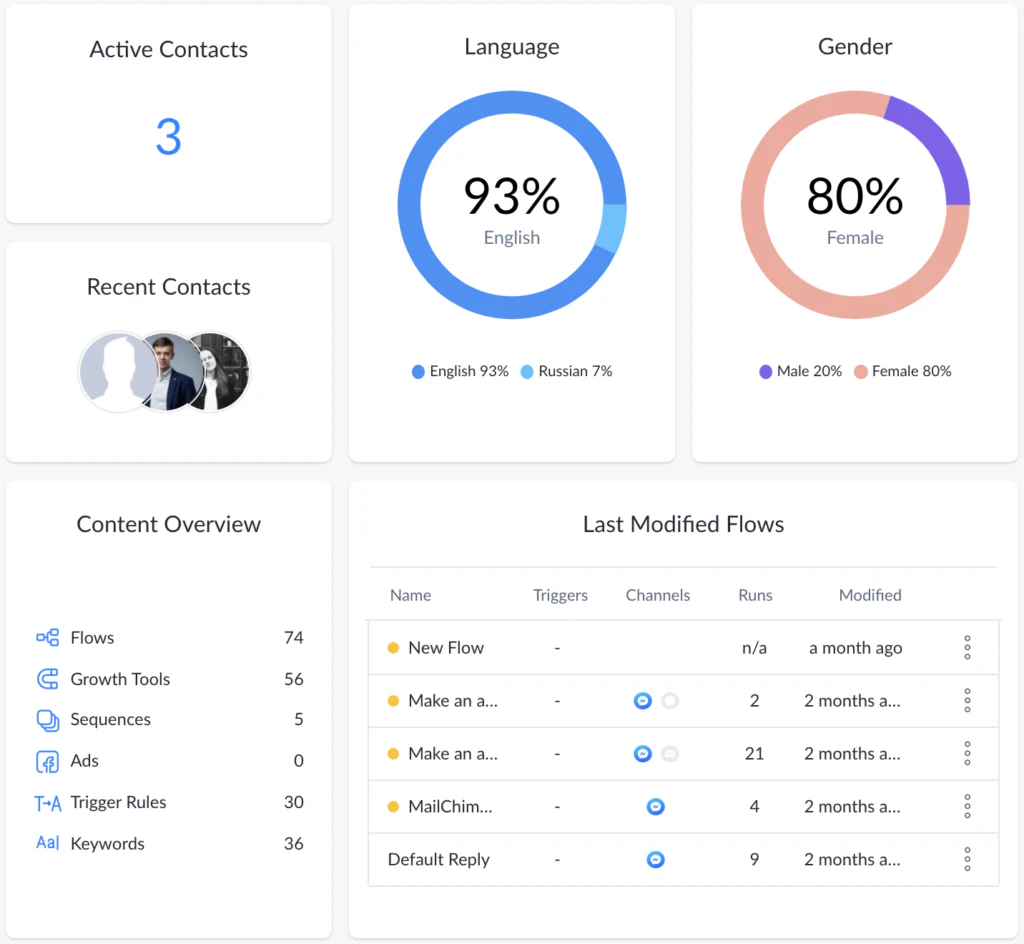
Task: Open options menu for New Flow row
Action: tap(967, 648)
